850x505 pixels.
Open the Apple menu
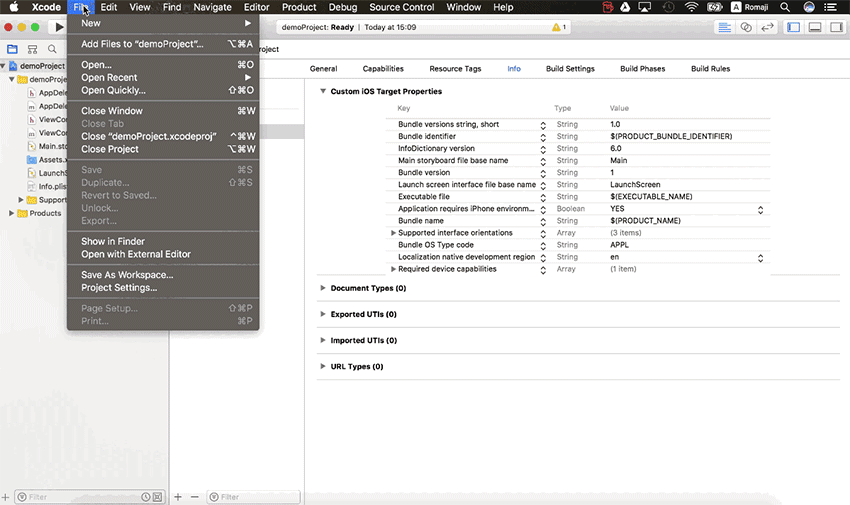tap(14, 7)
